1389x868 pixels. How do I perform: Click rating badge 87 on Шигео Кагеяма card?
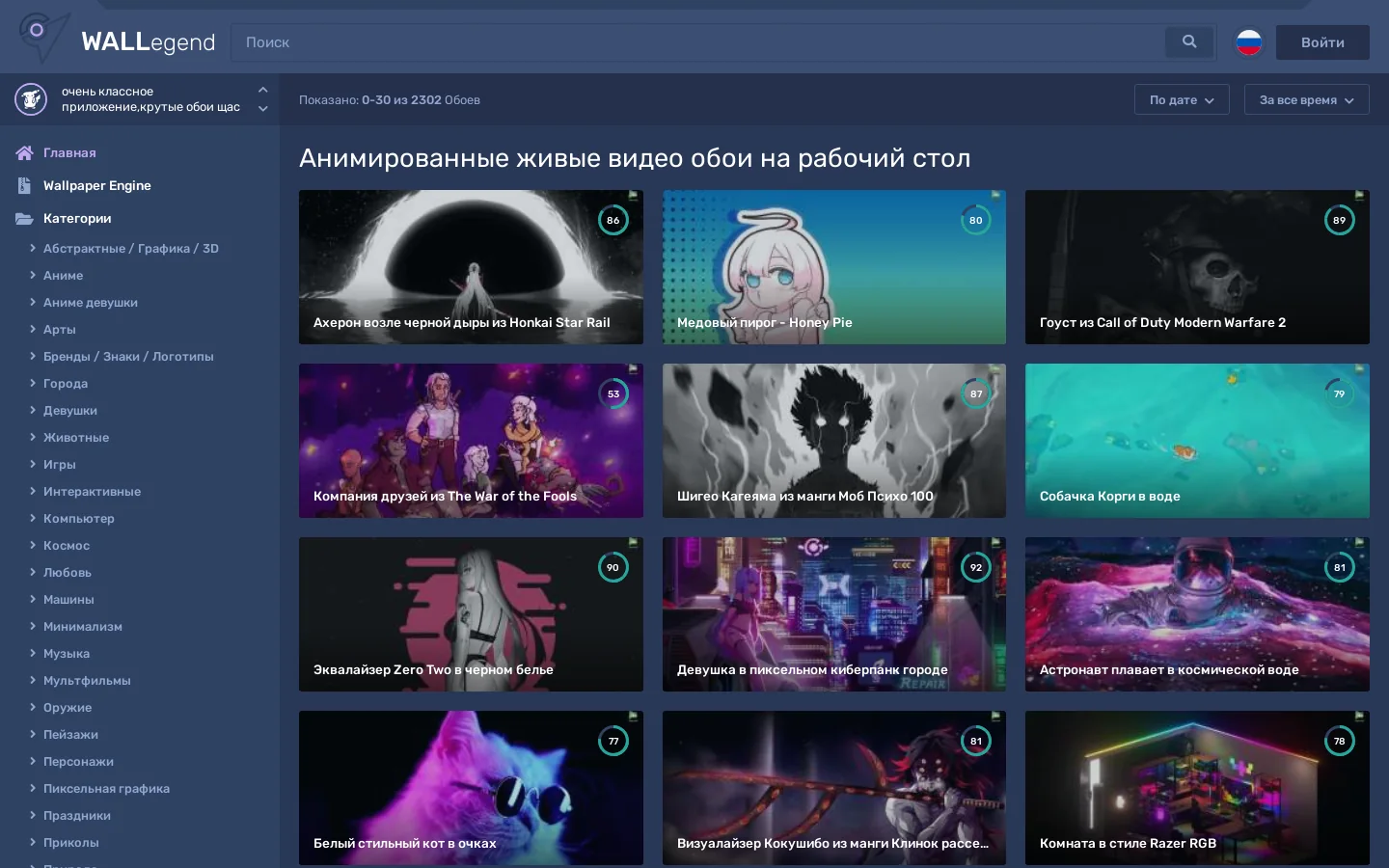pyautogui.click(x=976, y=393)
